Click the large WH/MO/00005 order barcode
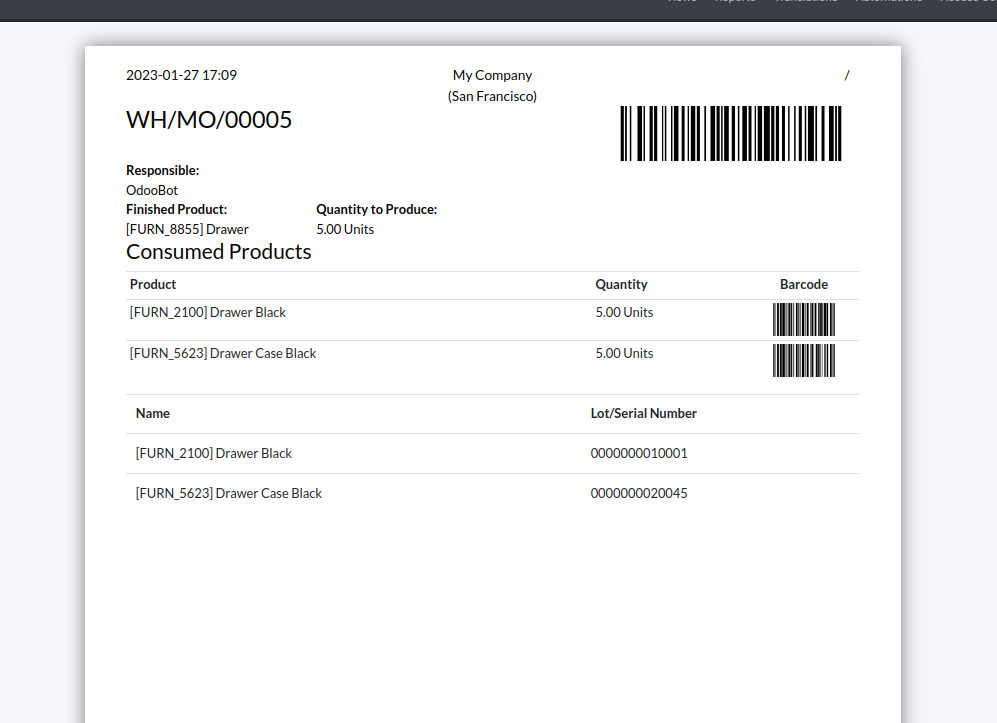 point(731,134)
